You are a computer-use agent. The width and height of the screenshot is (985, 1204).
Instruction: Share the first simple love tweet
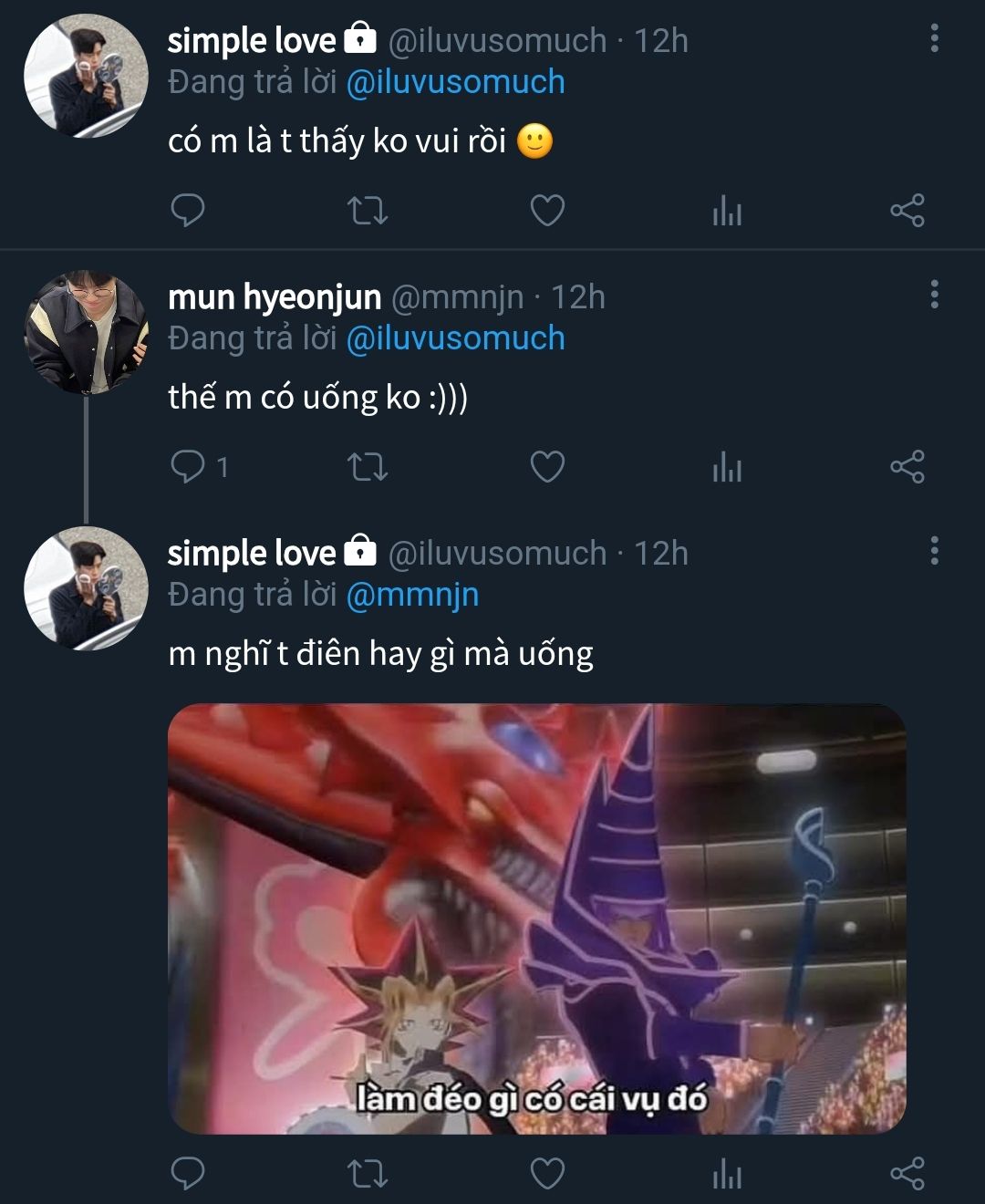(x=907, y=211)
